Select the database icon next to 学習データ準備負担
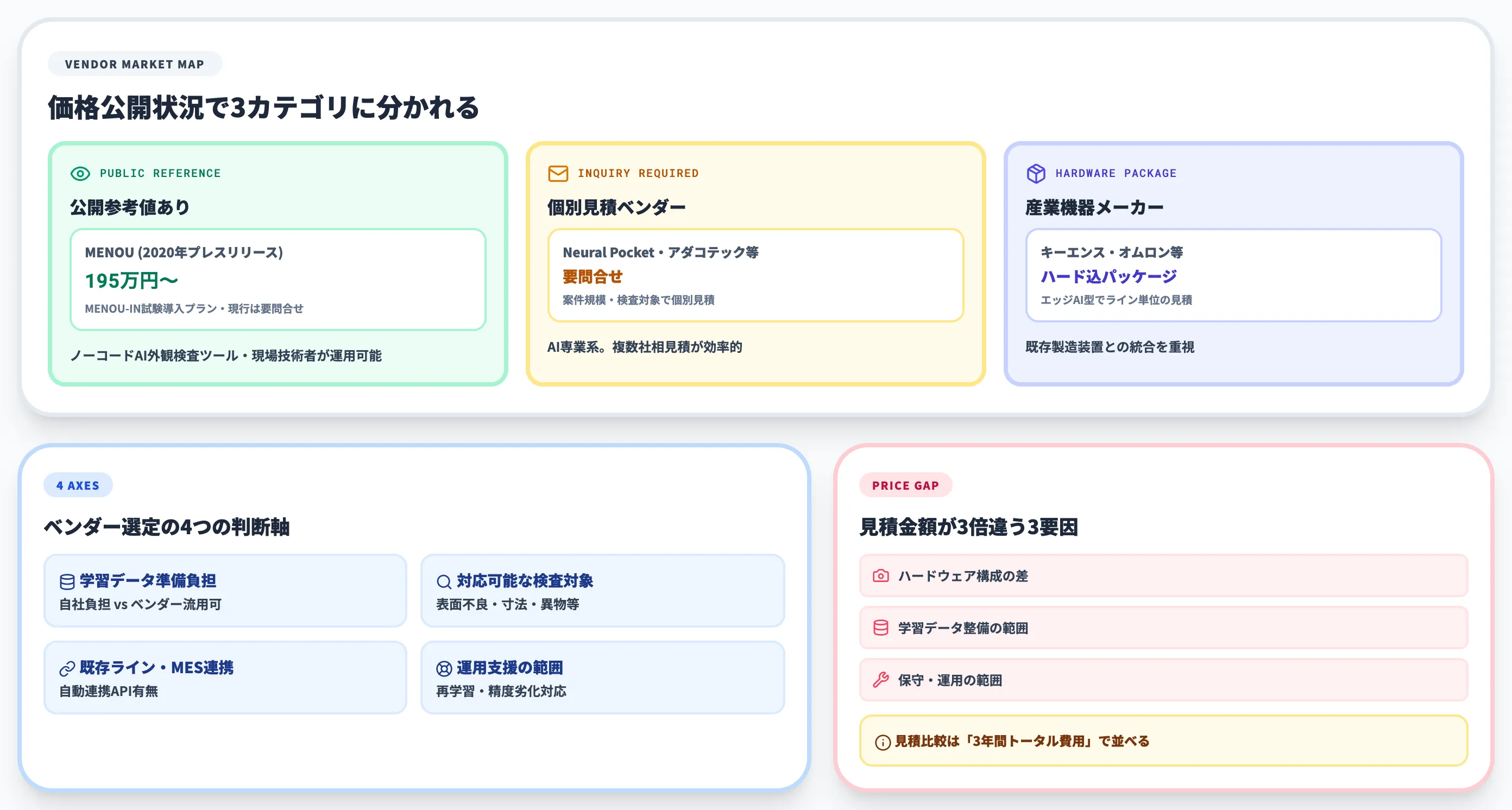Image resolution: width=1512 pixels, height=810 pixels. pyautogui.click(x=66, y=581)
